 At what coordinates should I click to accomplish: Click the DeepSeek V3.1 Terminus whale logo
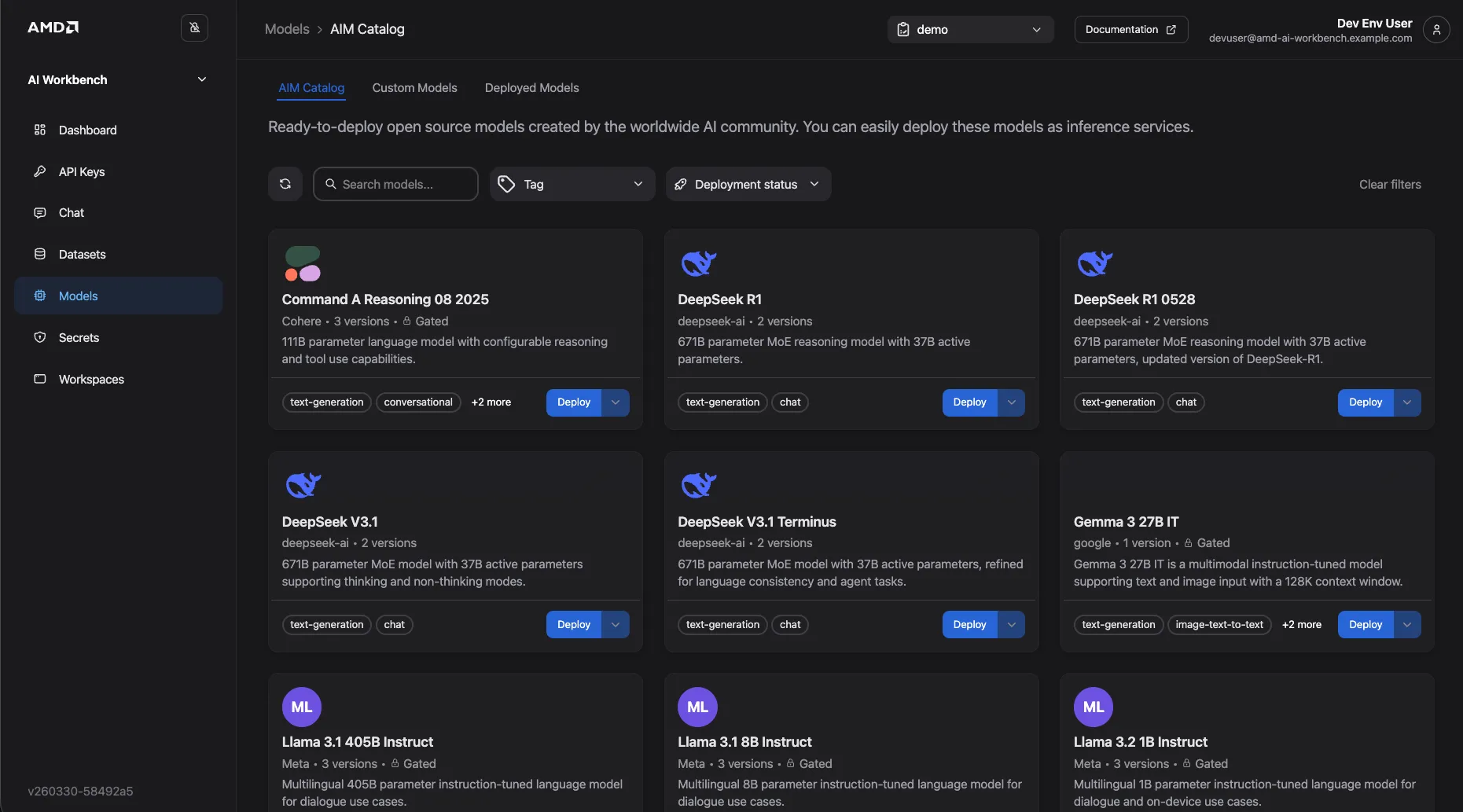coord(698,485)
